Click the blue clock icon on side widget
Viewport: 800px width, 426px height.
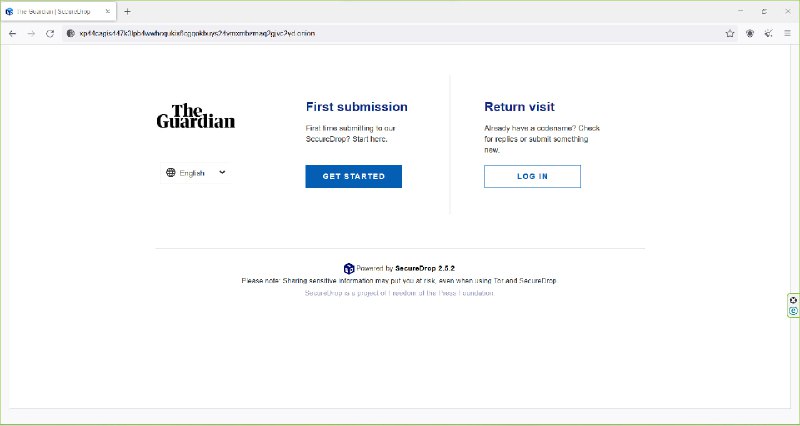coord(793,311)
